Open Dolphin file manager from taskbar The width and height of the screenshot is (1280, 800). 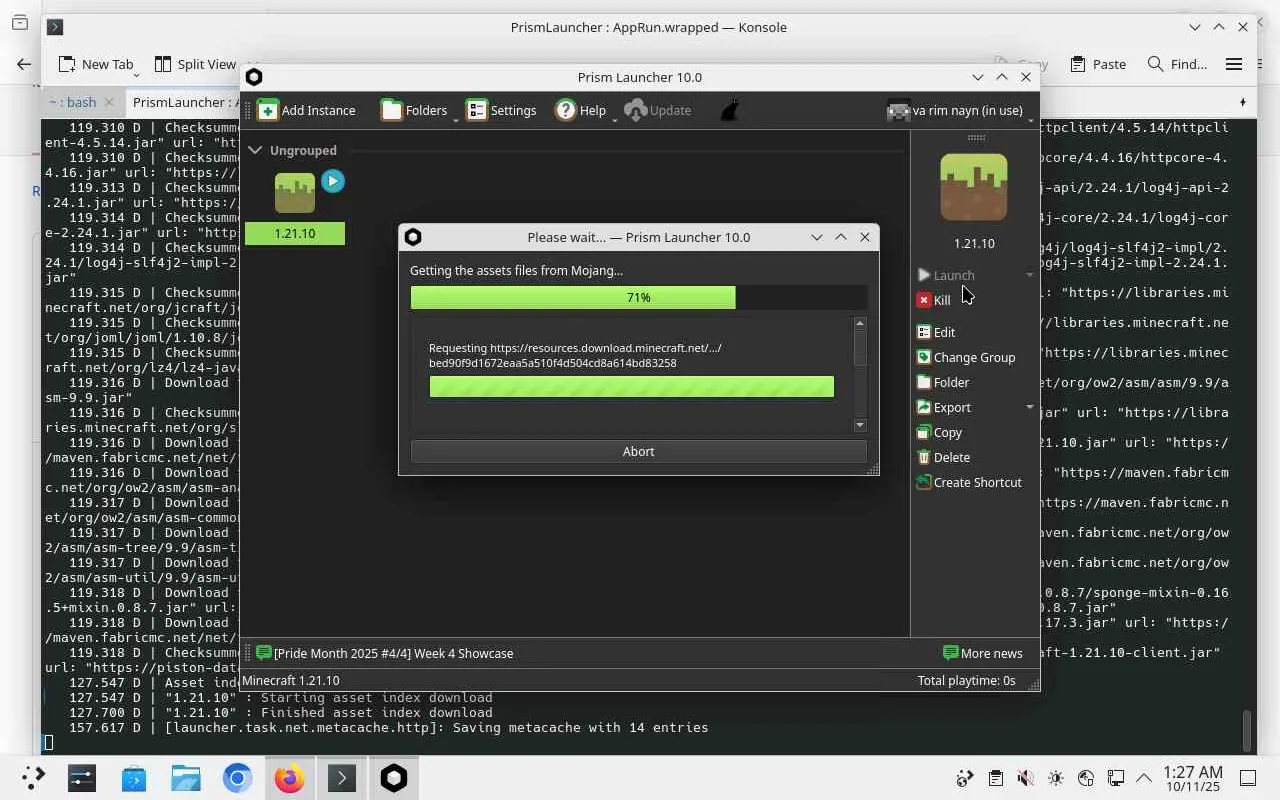186,778
